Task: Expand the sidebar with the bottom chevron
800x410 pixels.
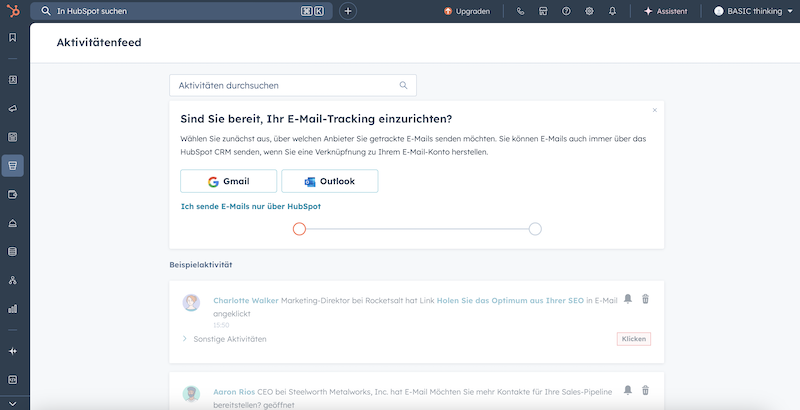Action: 12,404
